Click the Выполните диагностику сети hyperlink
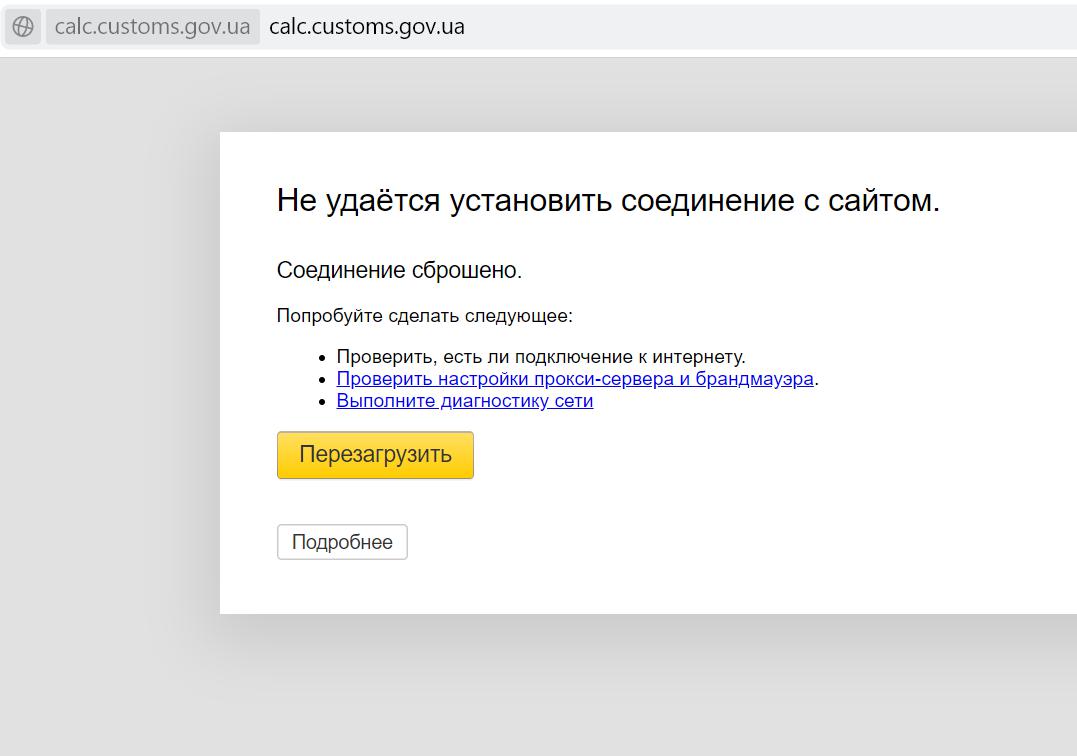The width and height of the screenshot is (1077, 756). 464,400
